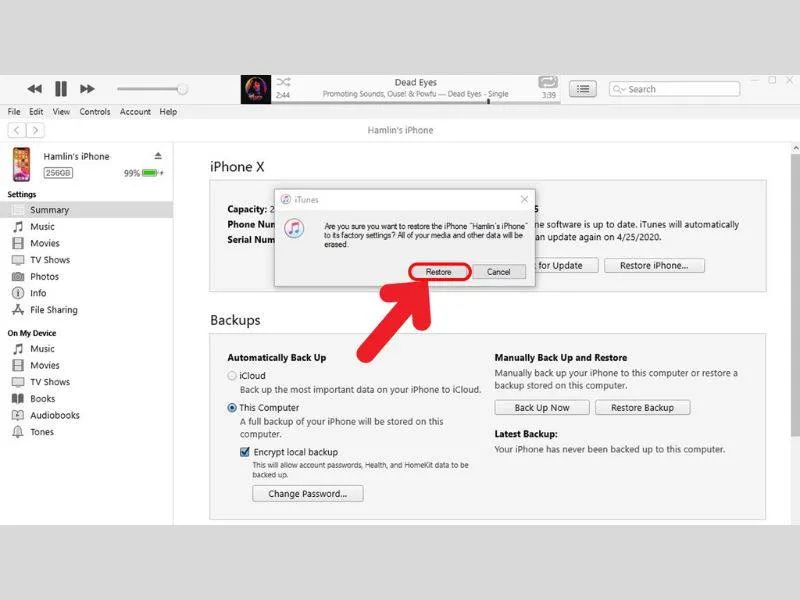Skip forward to next track

[87, 89]
